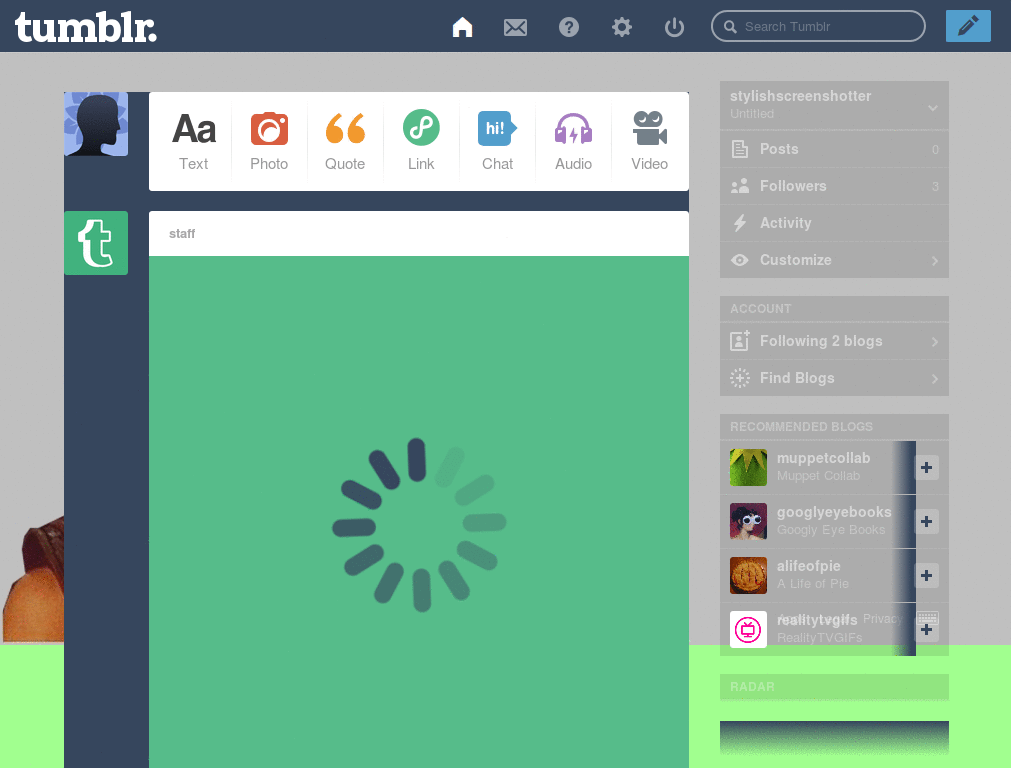1024x768 pixels.
Task: Expand the stylishscreenshotter blog dropdown
Action: 933,108
